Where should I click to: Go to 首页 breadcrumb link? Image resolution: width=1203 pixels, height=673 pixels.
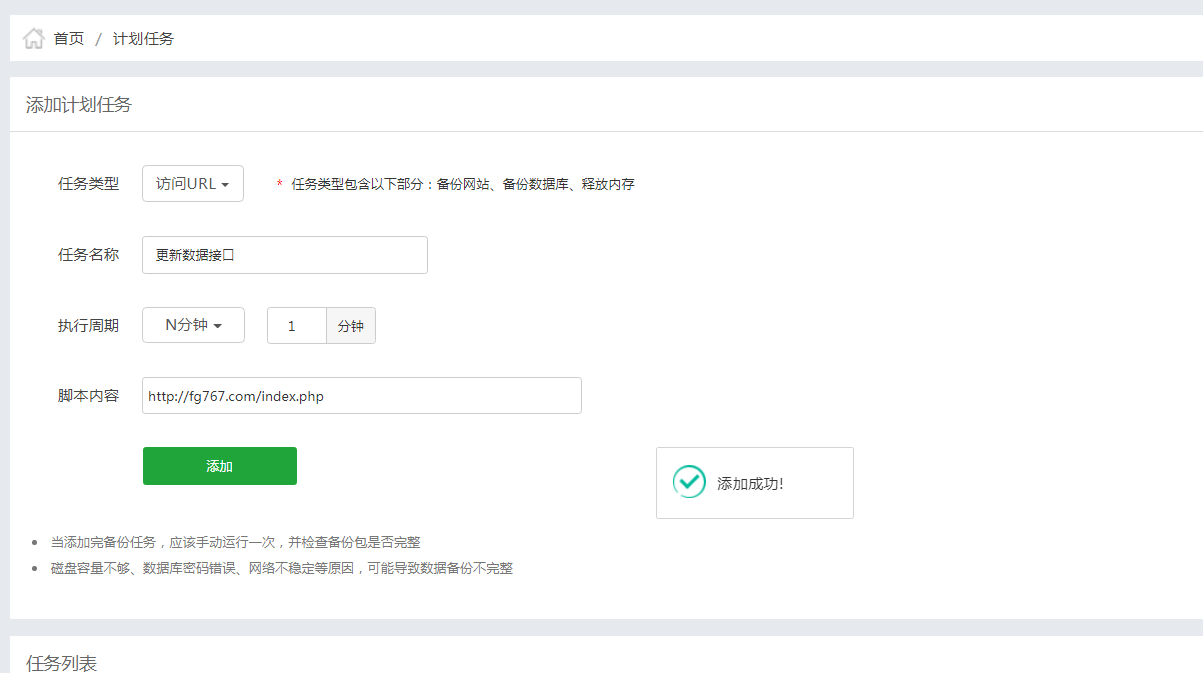(69, 39)
